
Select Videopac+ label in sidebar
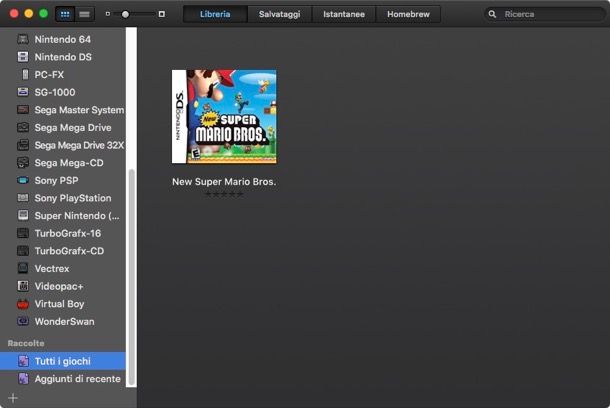pyautogui.click(x=59, y=286)
